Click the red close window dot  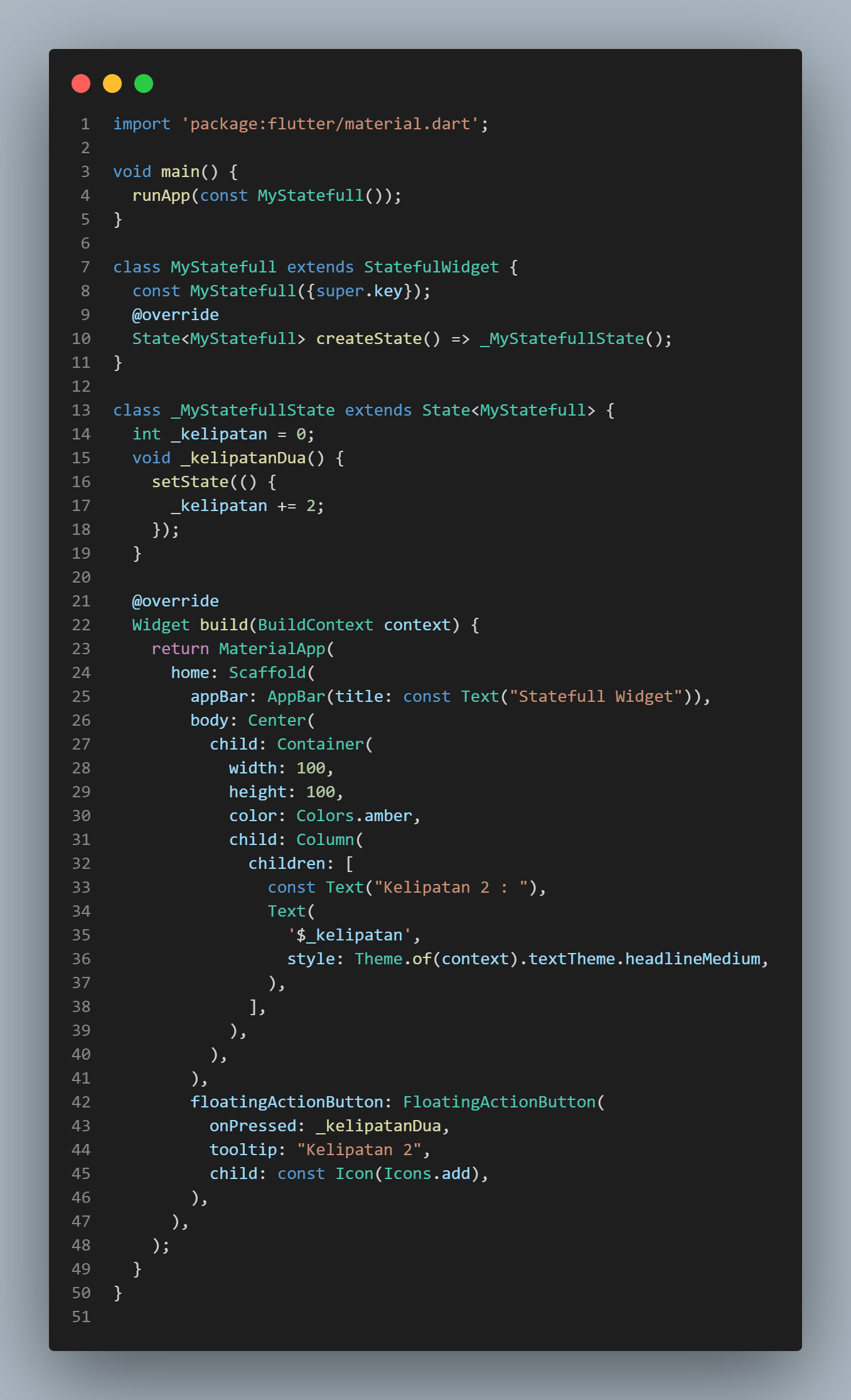tap(81, 83)
